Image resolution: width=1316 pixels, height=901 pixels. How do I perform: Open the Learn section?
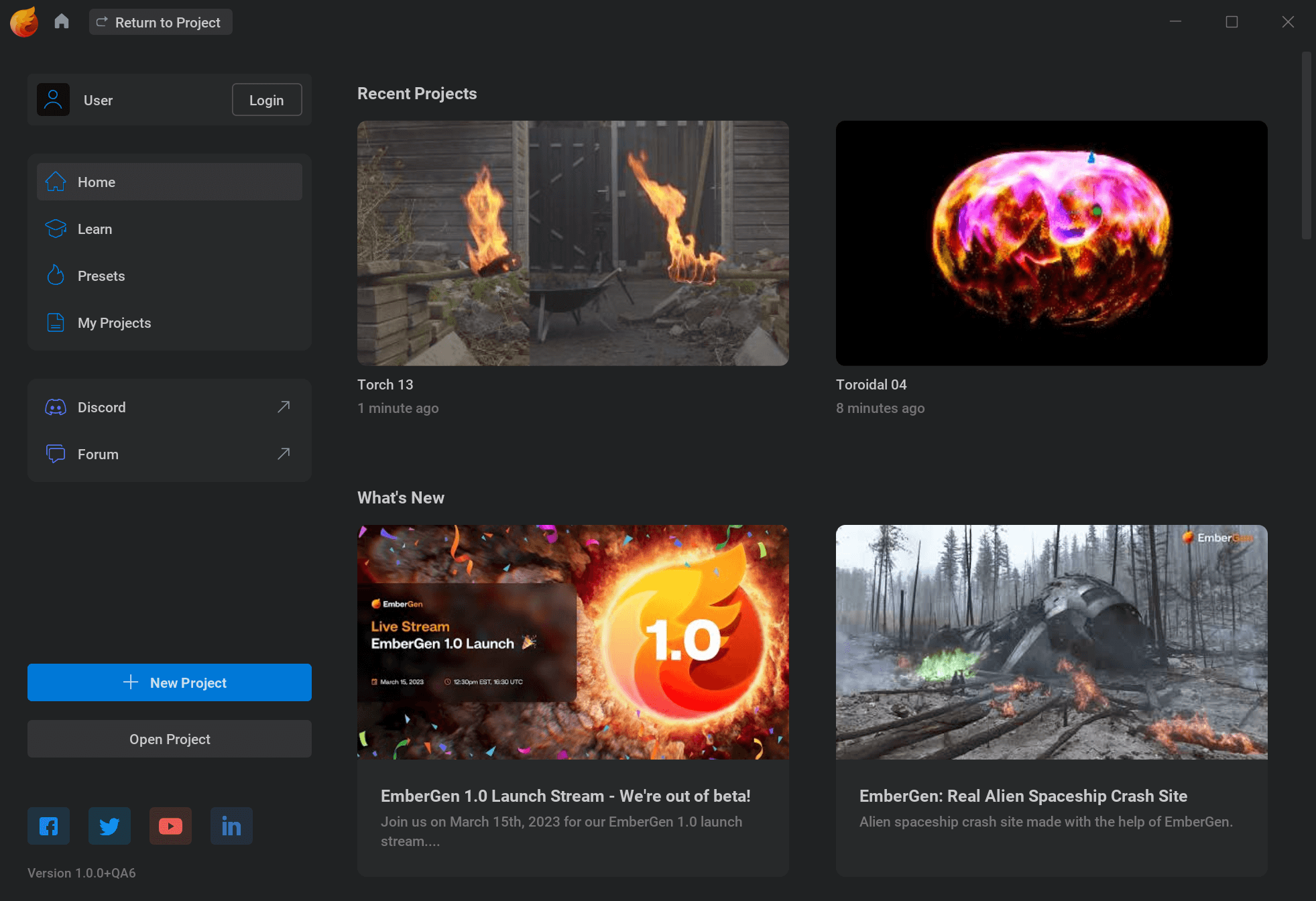(x=95, y=229)
